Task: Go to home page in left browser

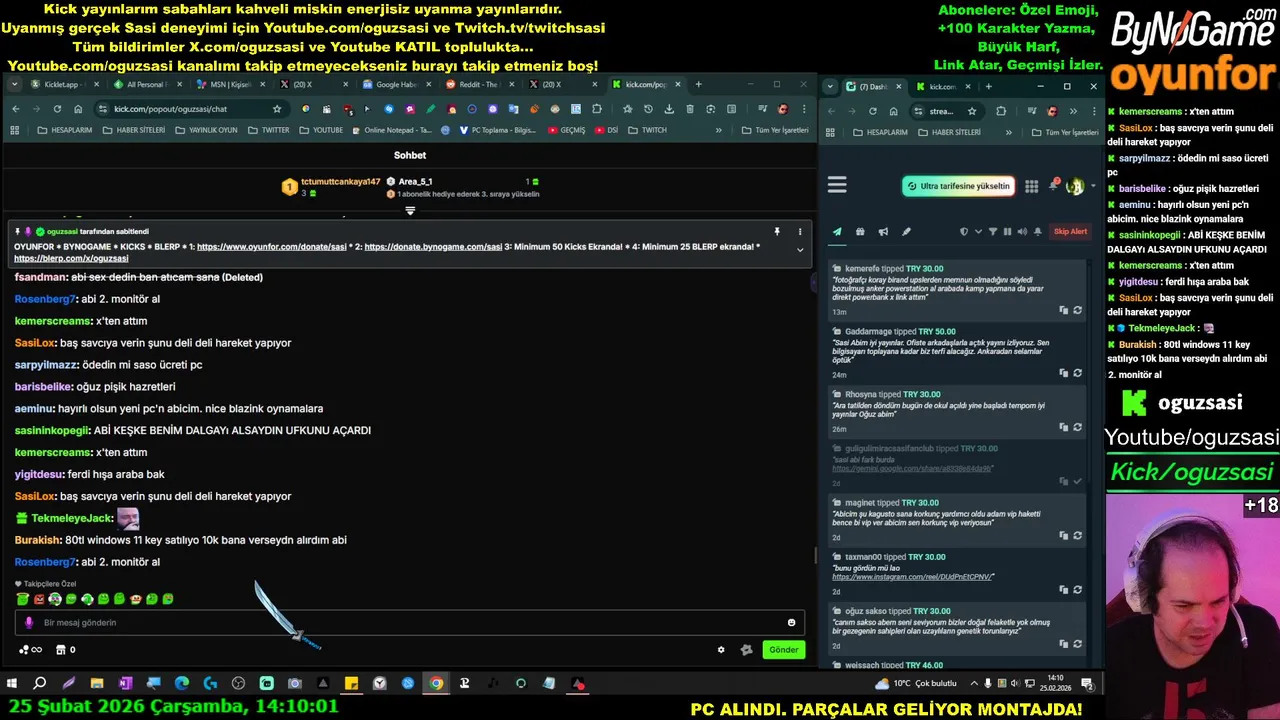Action: (x=78, y=109)
